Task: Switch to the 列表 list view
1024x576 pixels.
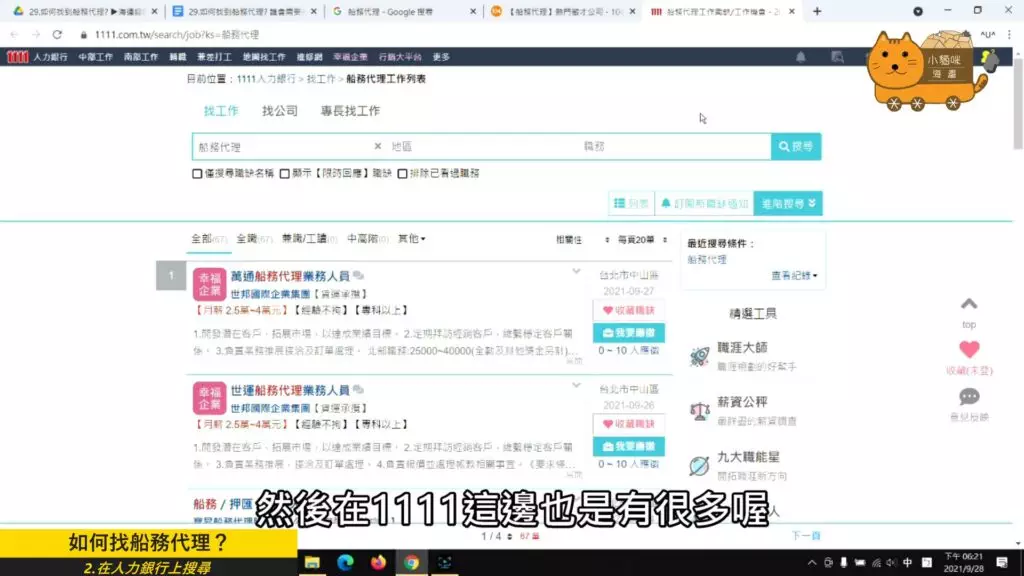Action: [x=631, y=204]
